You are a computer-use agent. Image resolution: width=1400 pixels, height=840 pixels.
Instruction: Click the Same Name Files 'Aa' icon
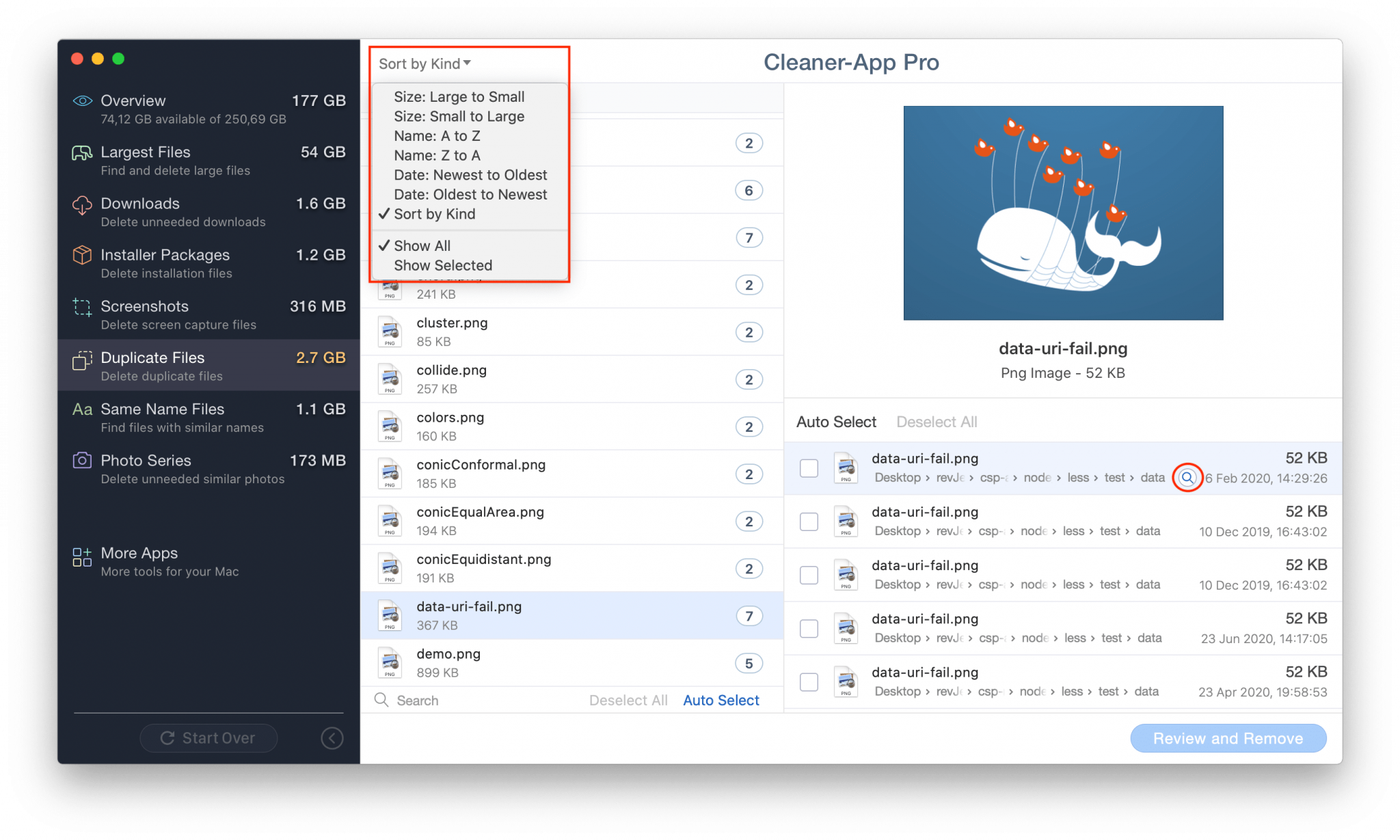click(81, 409)
